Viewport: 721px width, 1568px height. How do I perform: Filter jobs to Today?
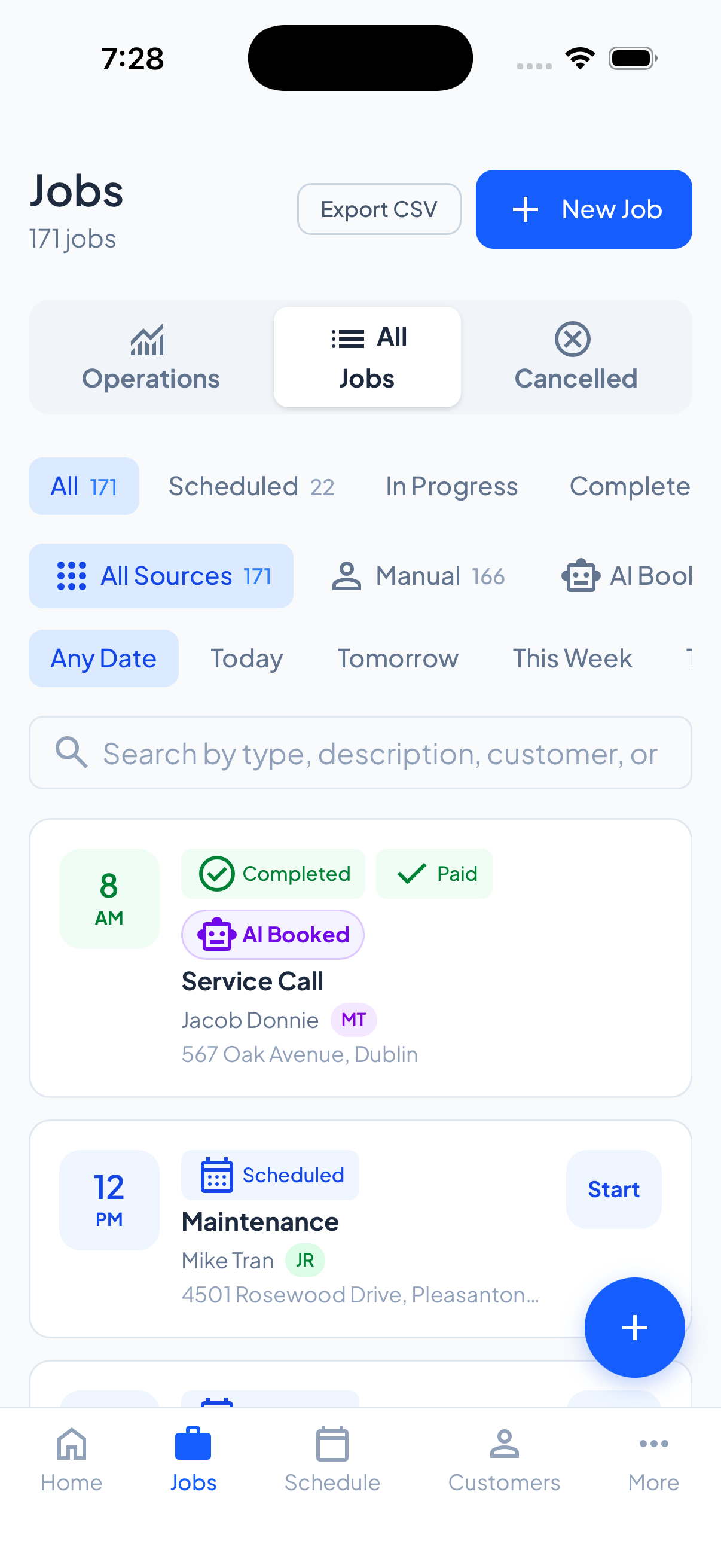coord(246,658)
